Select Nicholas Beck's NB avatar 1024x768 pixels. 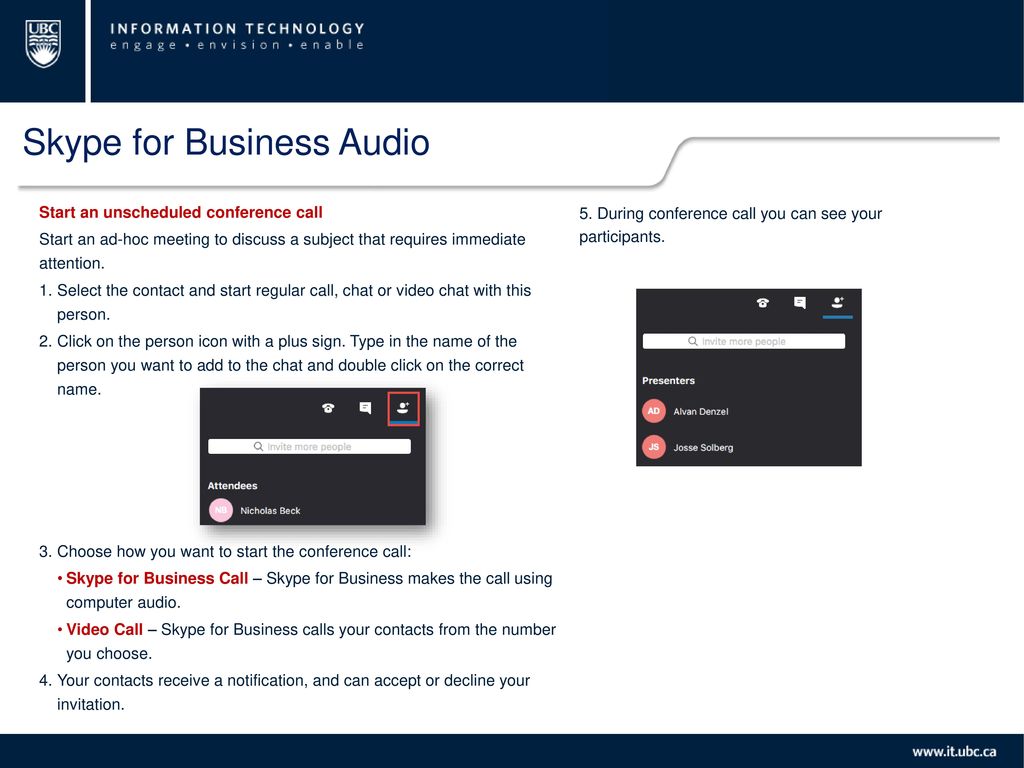pyautogui.click(x=221, y=510)
